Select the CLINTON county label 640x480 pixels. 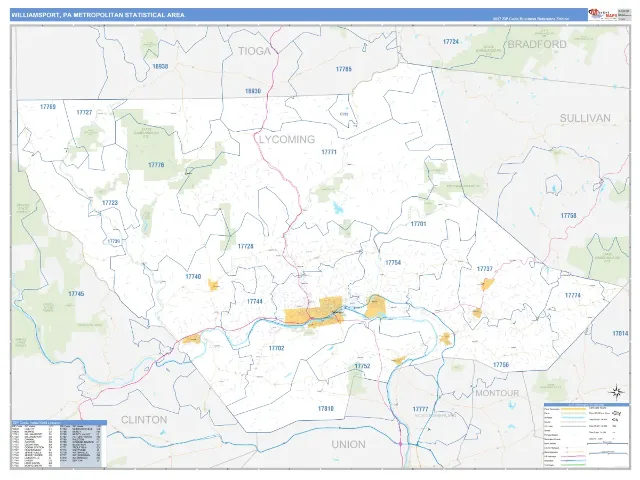pyautogui.click(x=144, y=420)
